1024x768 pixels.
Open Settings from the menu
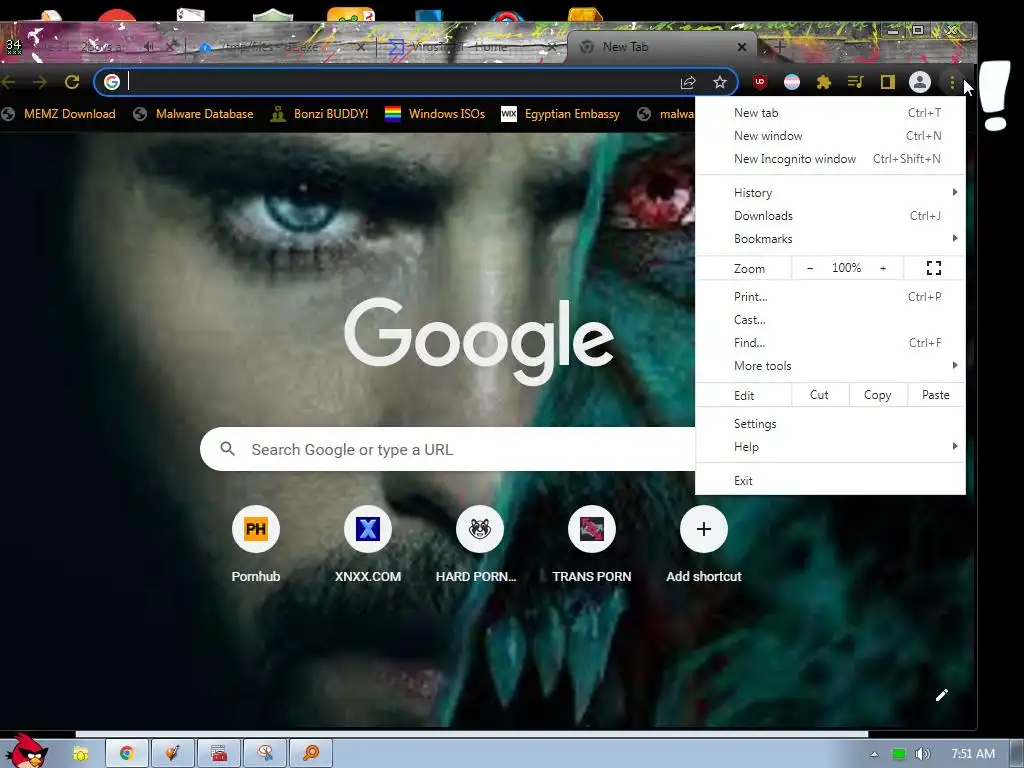coord(830,424)
